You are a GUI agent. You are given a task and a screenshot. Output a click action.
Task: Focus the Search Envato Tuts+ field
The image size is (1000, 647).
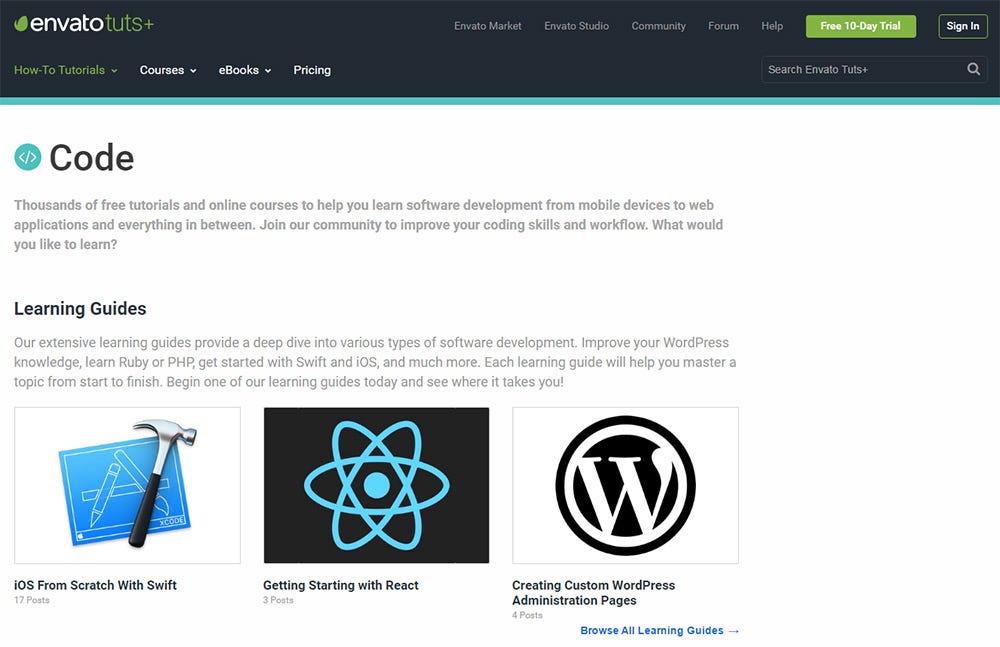click(x=874, y=70)
